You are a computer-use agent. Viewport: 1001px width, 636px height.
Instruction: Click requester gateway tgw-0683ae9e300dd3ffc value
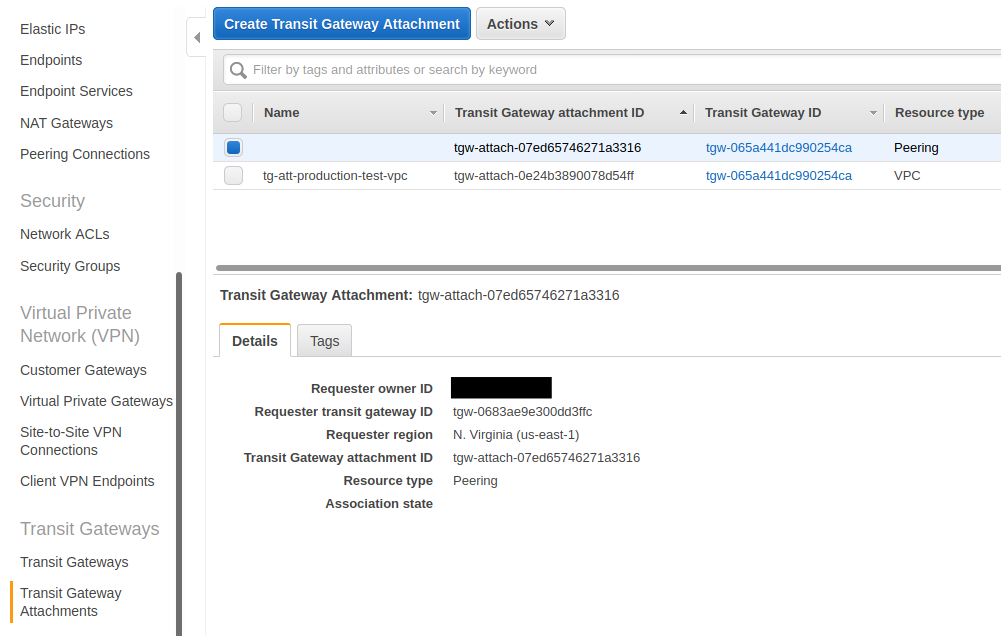point(522,412)
